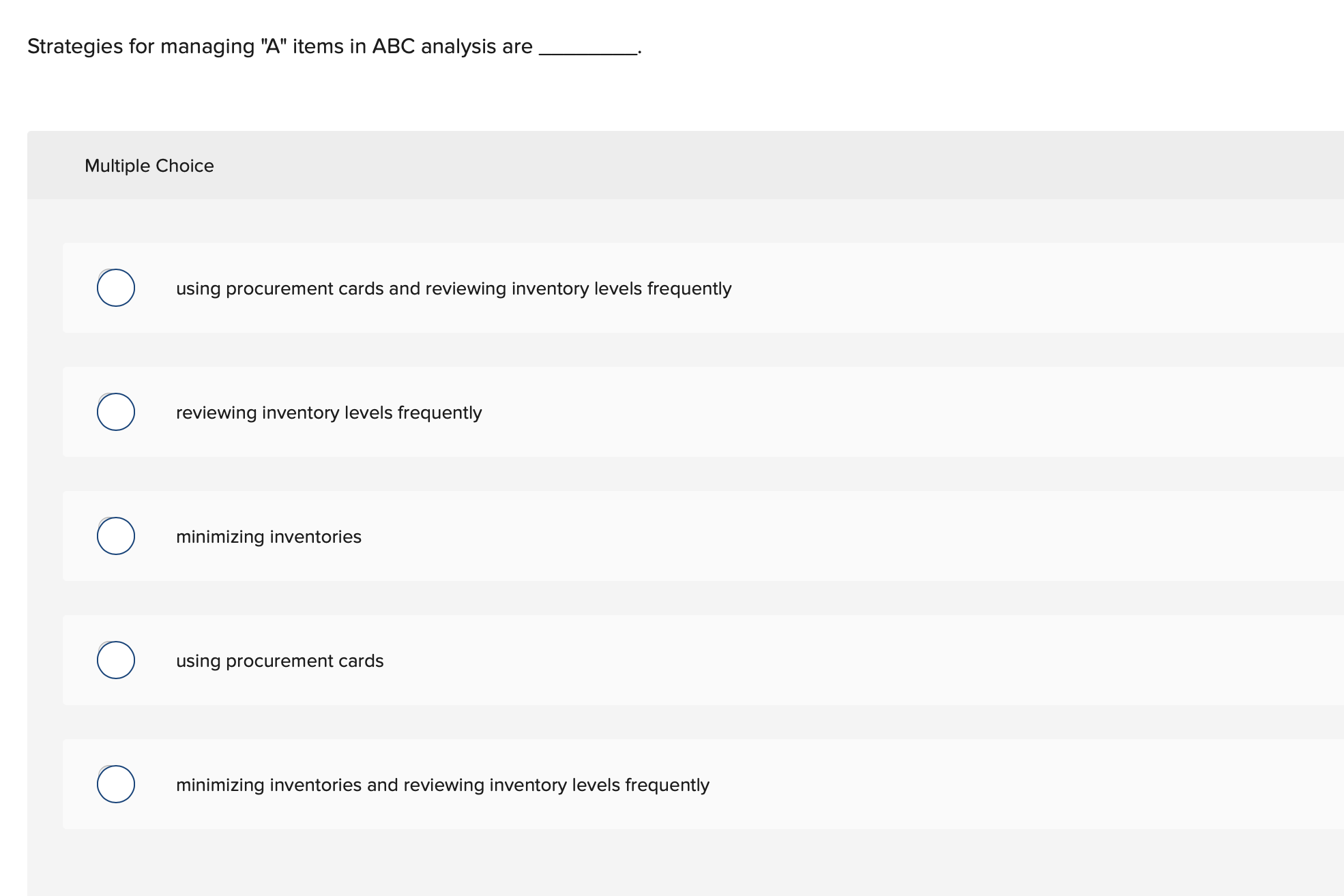Click the answer row "minimizing inventories"
This screenshot has height=896, width=1344.
coord(269,536)
